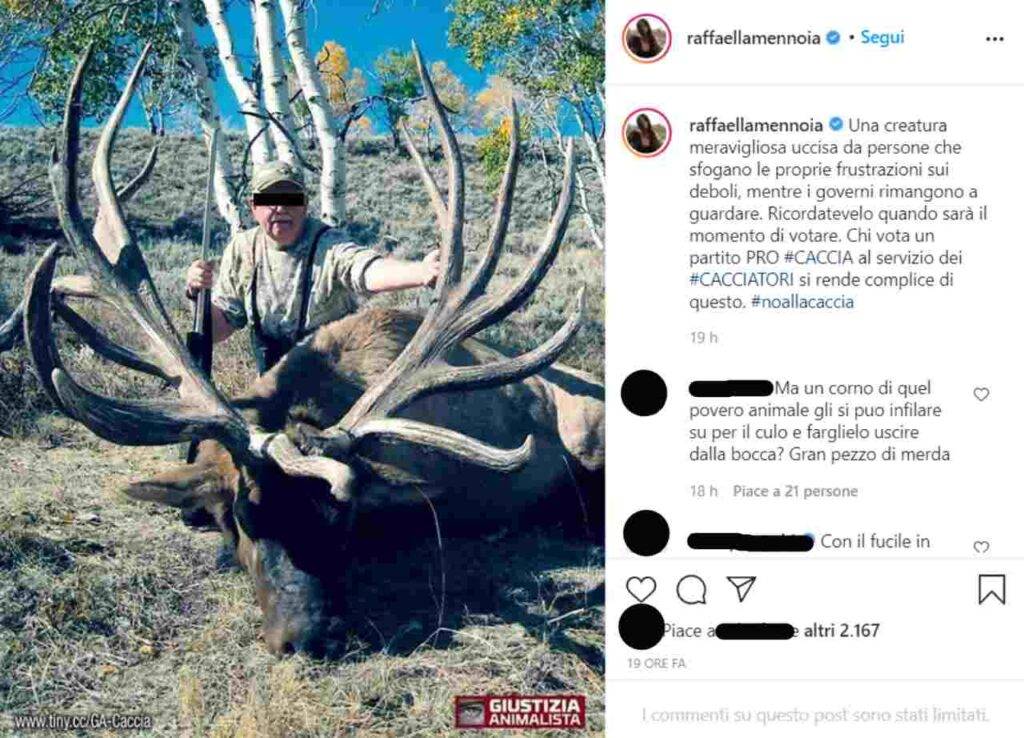
Task: Open raffaellamennoia profile picture in header
Action: [x=646, y=38]
